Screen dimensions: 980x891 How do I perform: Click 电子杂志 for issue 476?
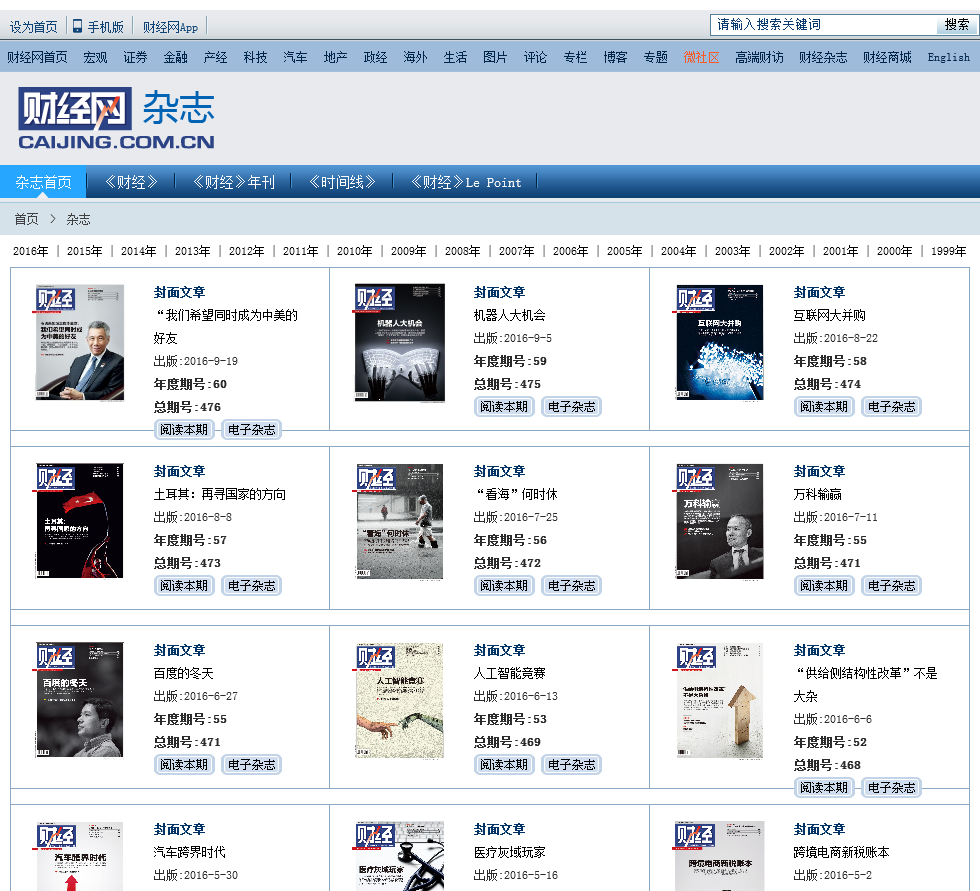(x=251, y=430)
